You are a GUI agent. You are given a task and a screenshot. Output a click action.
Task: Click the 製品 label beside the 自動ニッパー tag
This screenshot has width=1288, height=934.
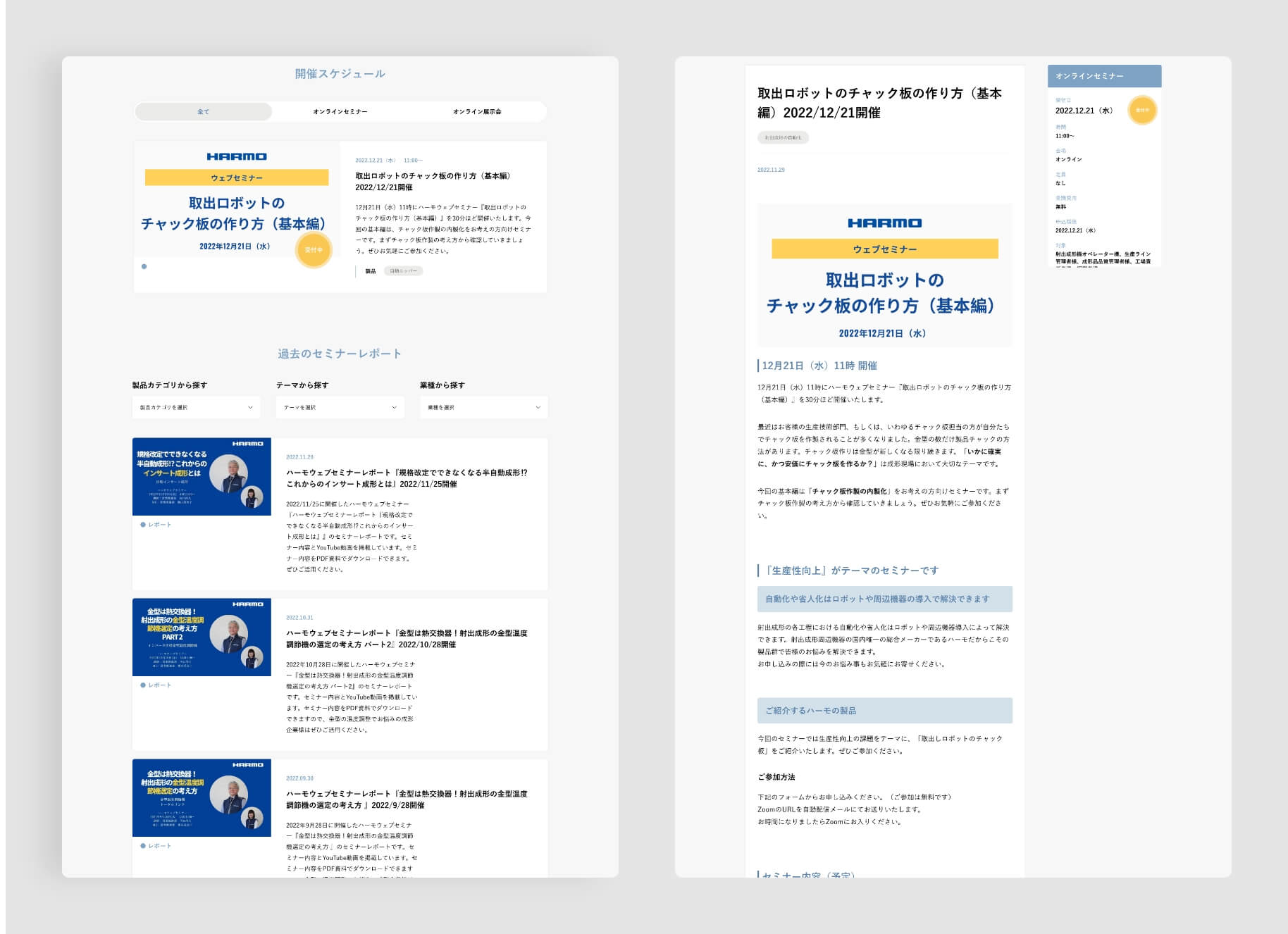click(x=371, y=270)
